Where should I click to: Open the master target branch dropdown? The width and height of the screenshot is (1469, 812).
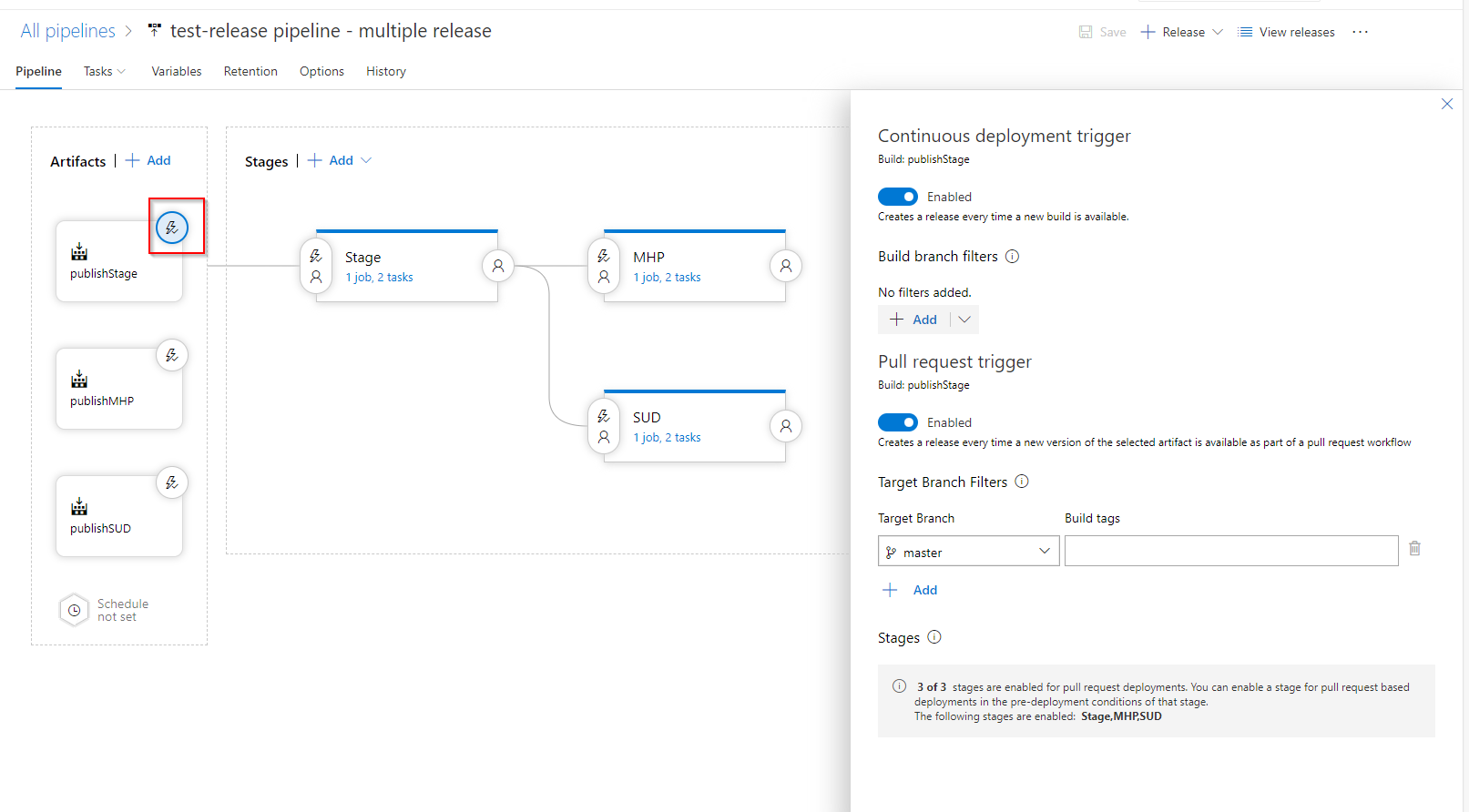tap(969, 551)
